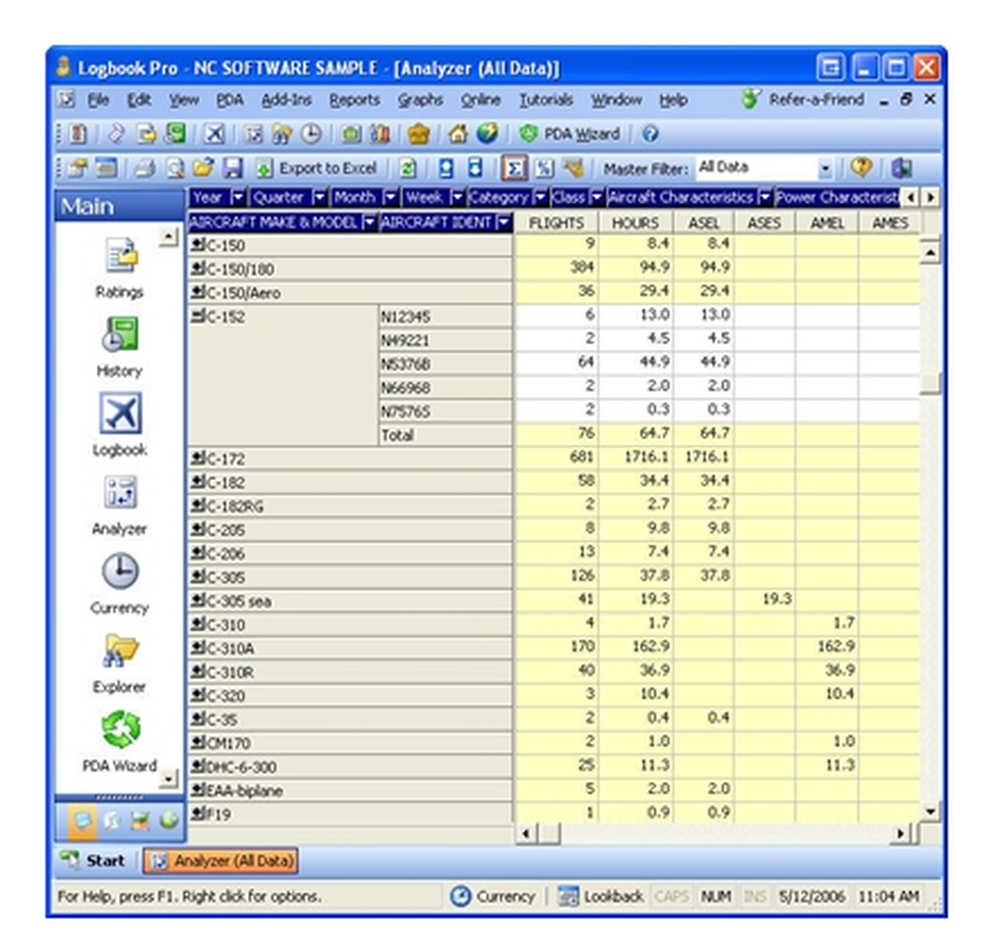Click the FLIGHTS column header

[x=556, y=223]
